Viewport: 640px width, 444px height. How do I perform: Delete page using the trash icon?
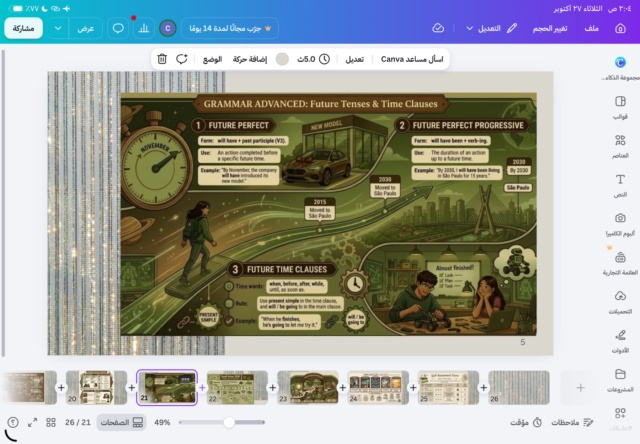tap(162, 59)
